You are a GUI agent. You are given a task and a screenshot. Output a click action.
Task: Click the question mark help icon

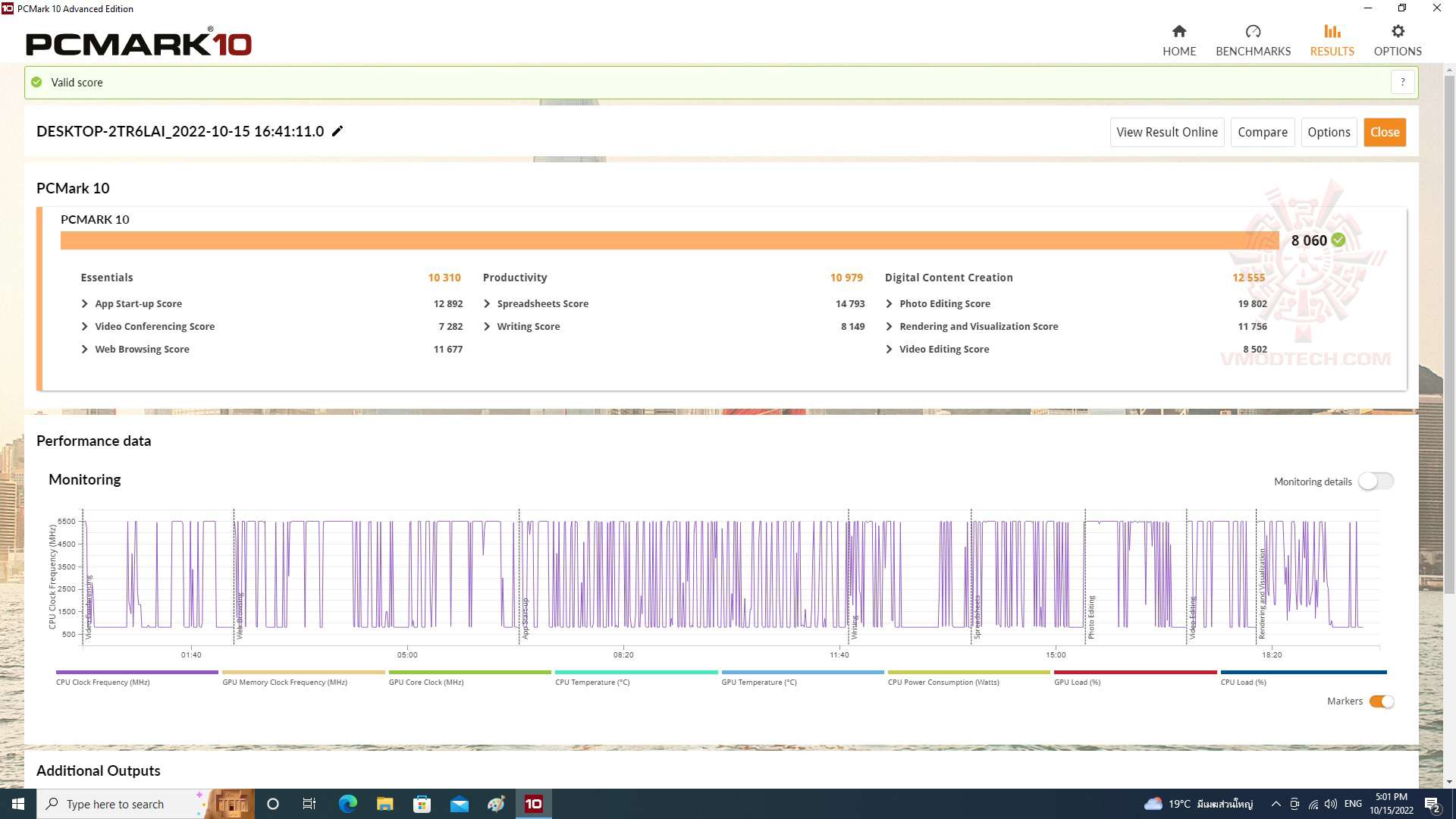[1403, 82]
